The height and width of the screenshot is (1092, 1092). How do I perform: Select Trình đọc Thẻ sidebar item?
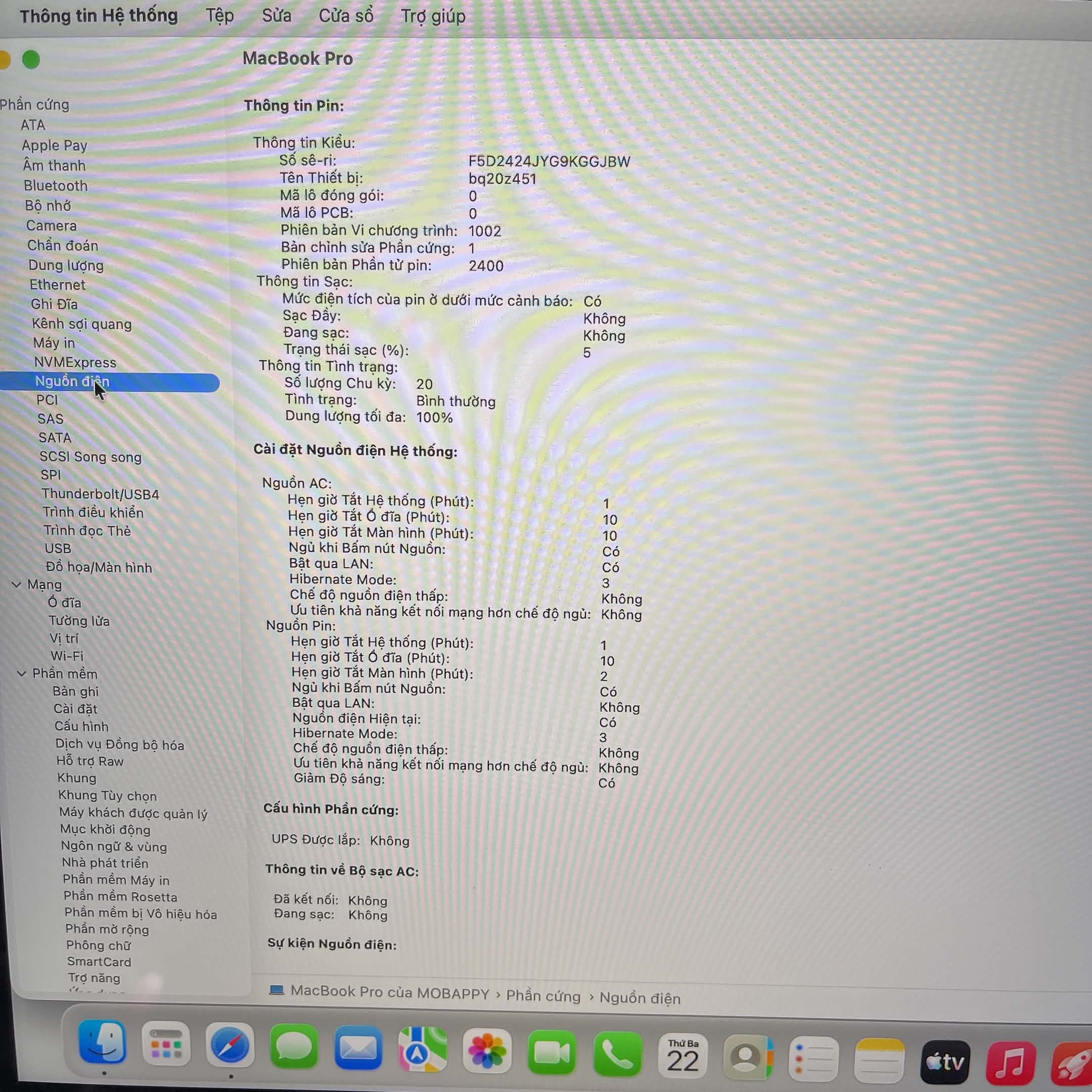[x=87, y=530]
